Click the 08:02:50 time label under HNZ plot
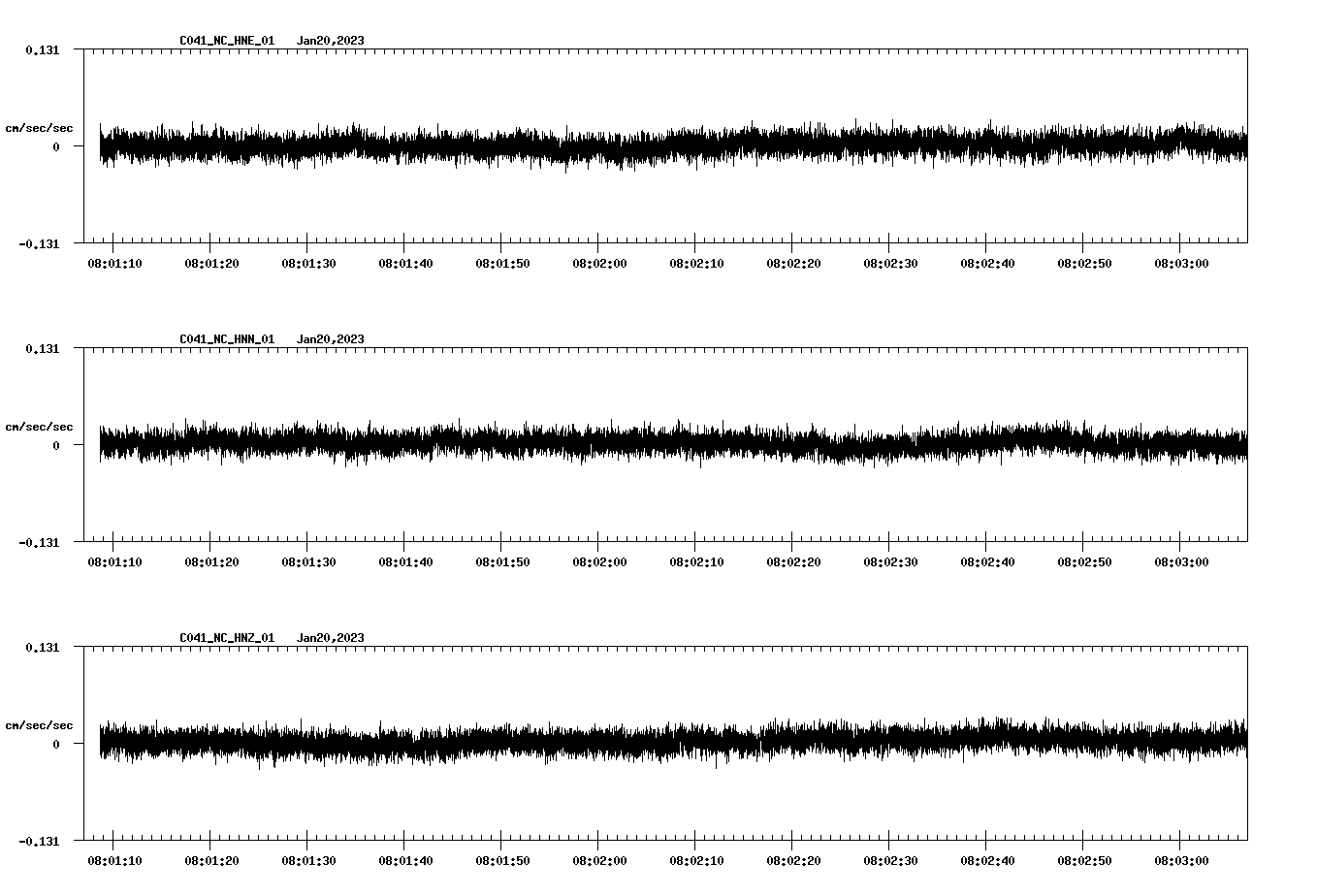Screen dimensions: 1317x896 [1084, 861]
